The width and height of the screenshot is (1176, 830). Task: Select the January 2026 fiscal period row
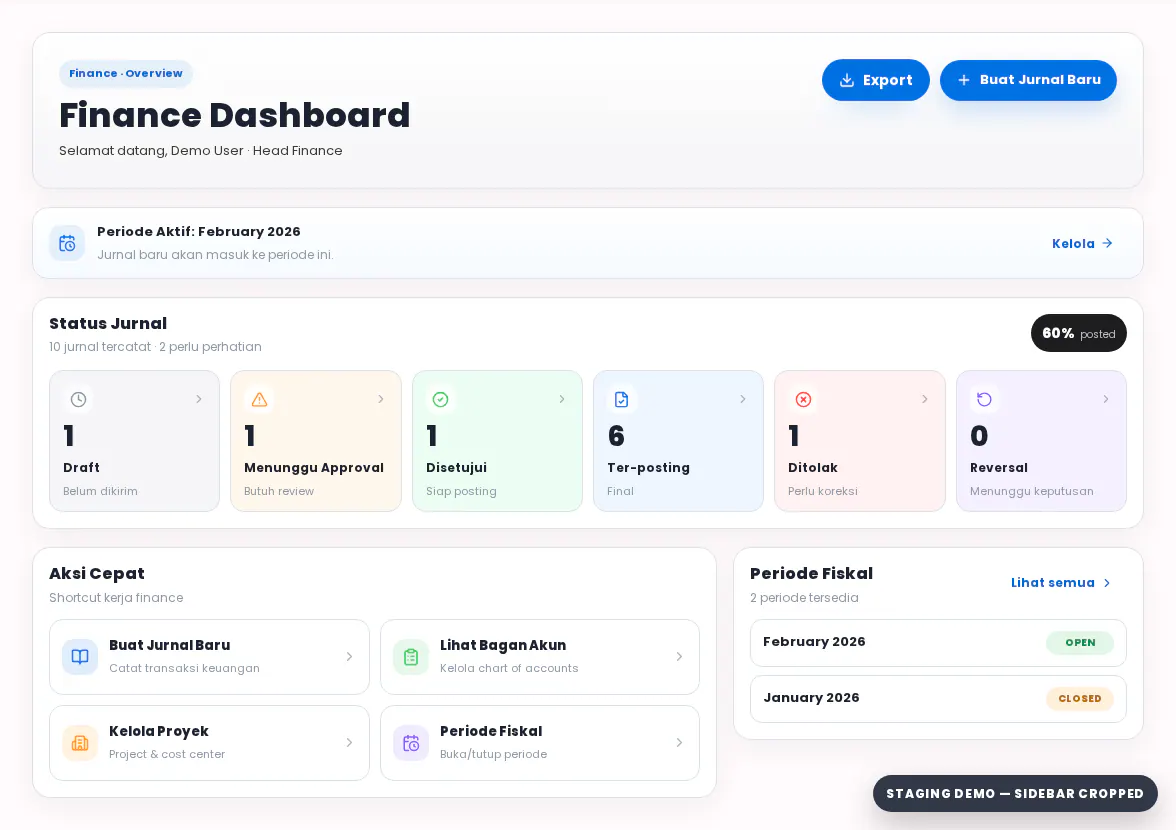(x=938, y=699)
